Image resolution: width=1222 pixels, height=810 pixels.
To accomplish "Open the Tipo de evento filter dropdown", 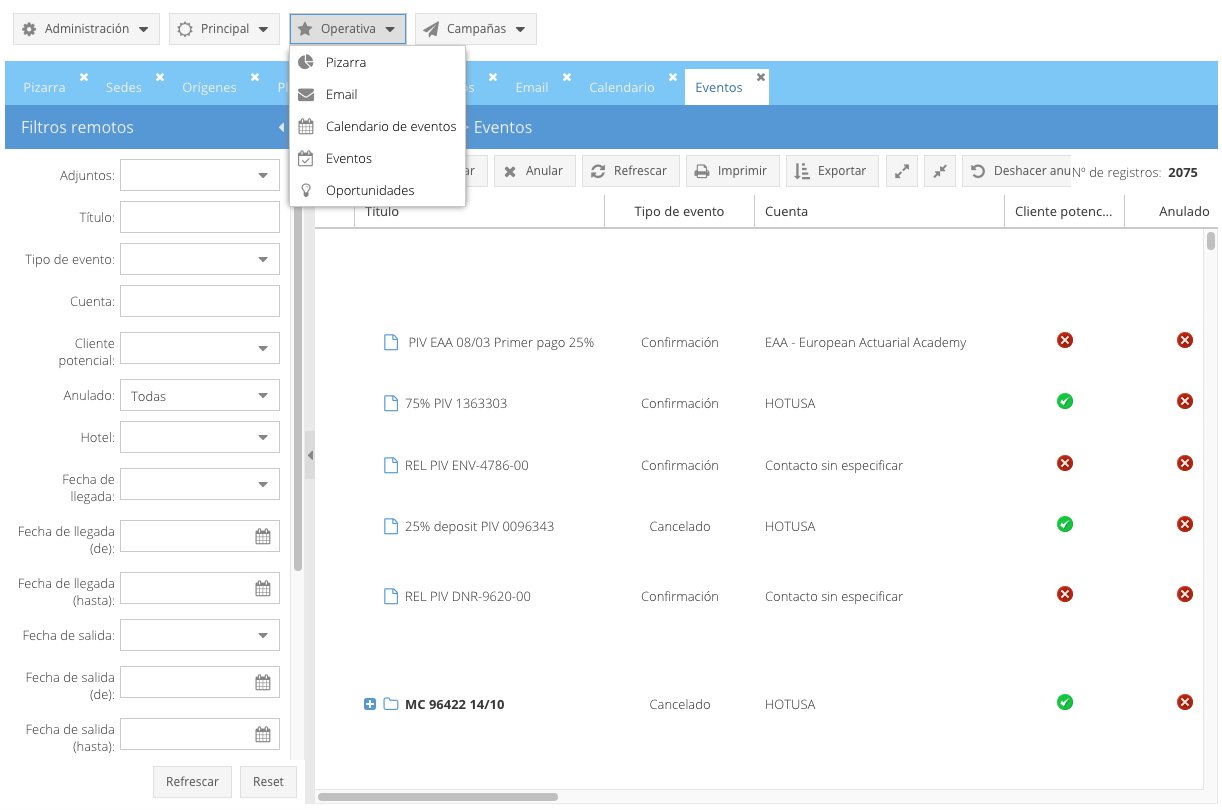I will [263, 259].
